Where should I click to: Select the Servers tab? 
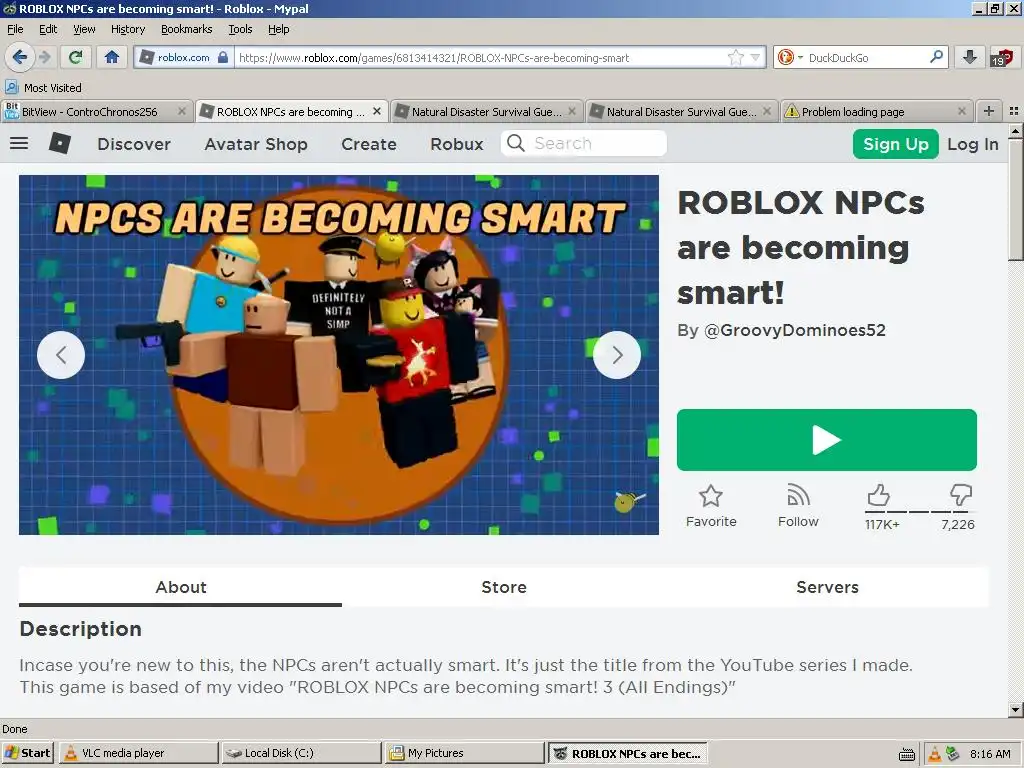[x=827, y=587]
